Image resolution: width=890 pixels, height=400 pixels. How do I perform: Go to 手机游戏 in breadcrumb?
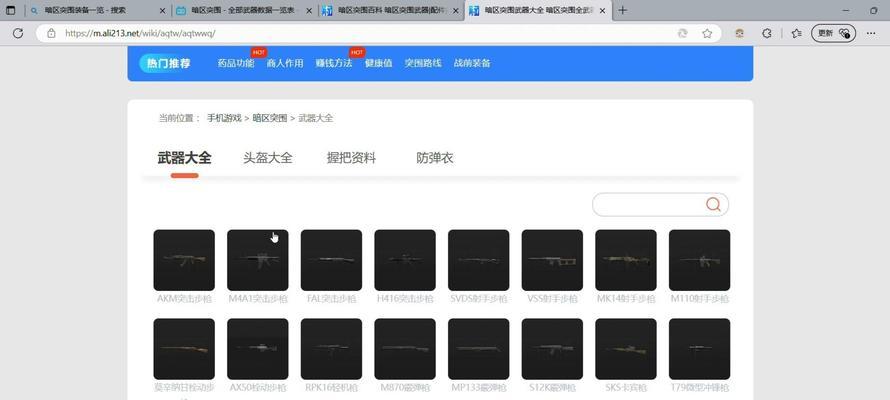[224, 118]
